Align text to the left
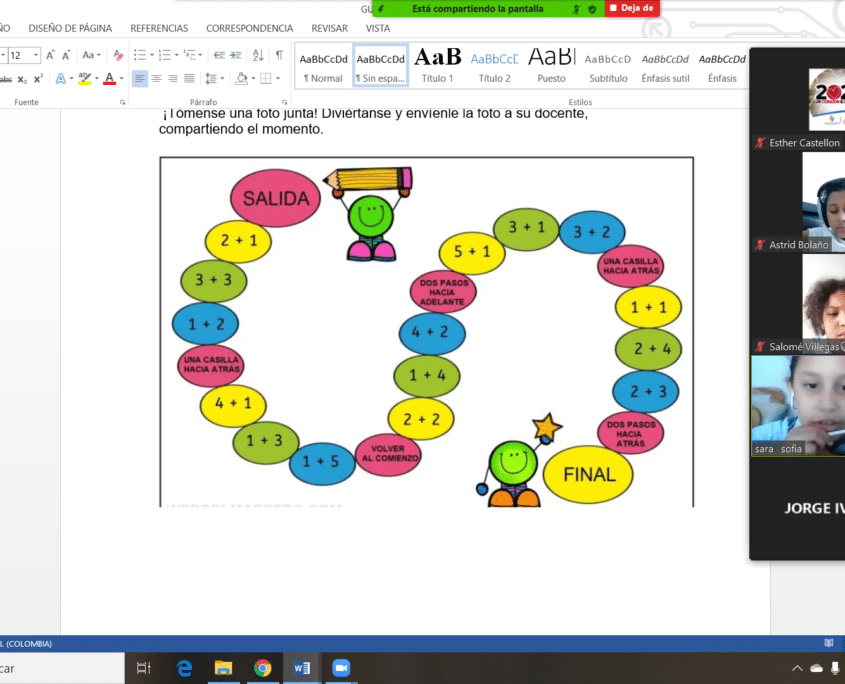 [140, 79]
